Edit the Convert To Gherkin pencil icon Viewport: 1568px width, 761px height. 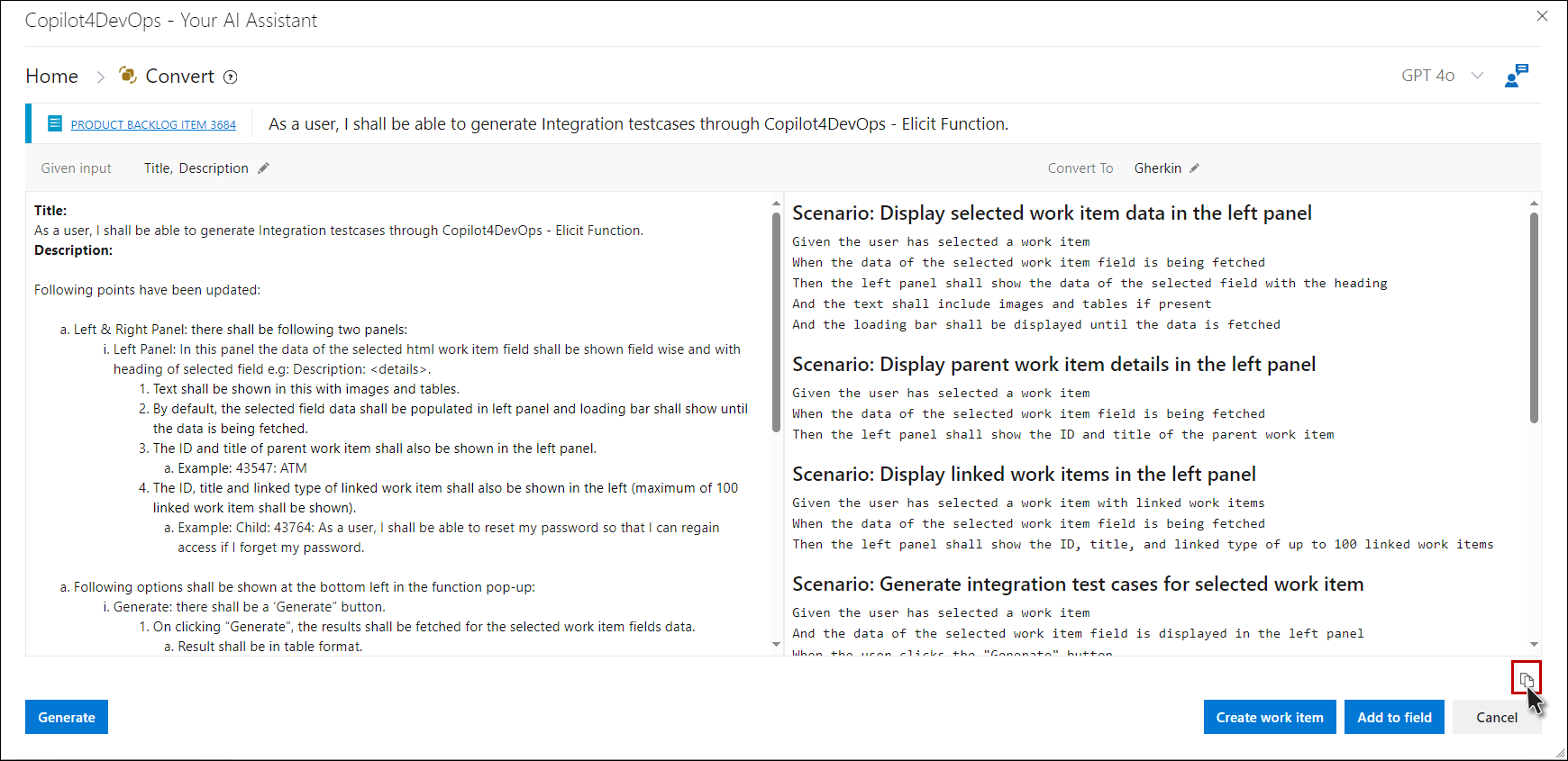1194,168
